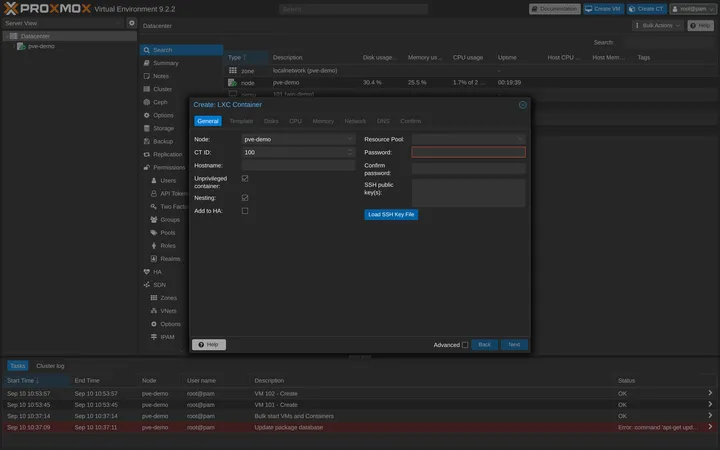Switch to the CPU tab
This screenshot has width=720, height=450.
click(295, 121)
